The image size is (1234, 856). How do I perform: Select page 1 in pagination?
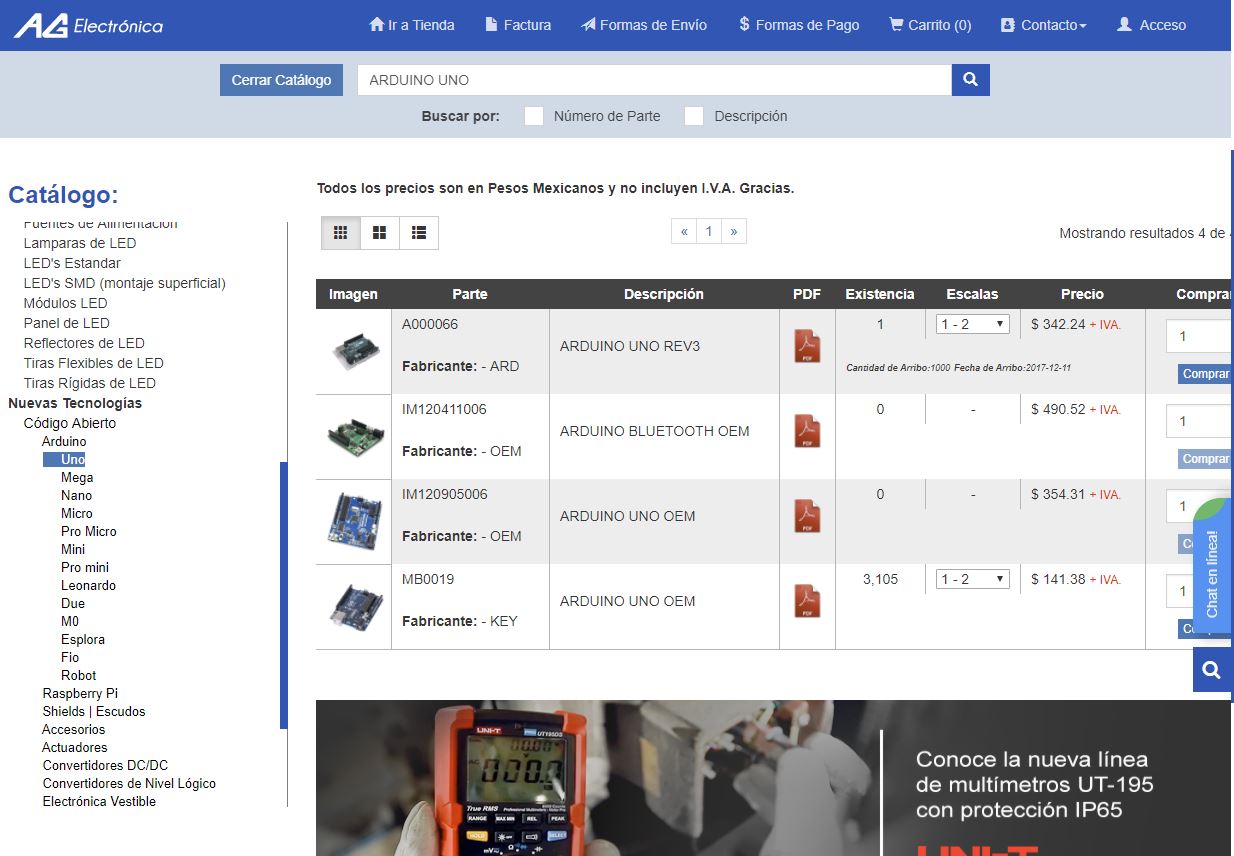pyautogui.click(x=709, y=231)
